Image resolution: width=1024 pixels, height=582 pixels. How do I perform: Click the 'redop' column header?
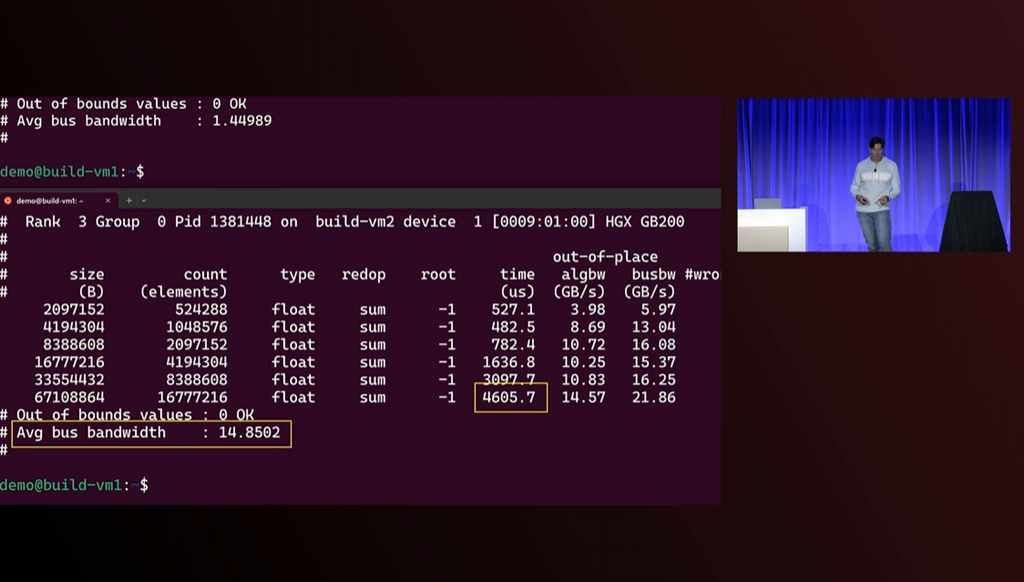point(363,274)
